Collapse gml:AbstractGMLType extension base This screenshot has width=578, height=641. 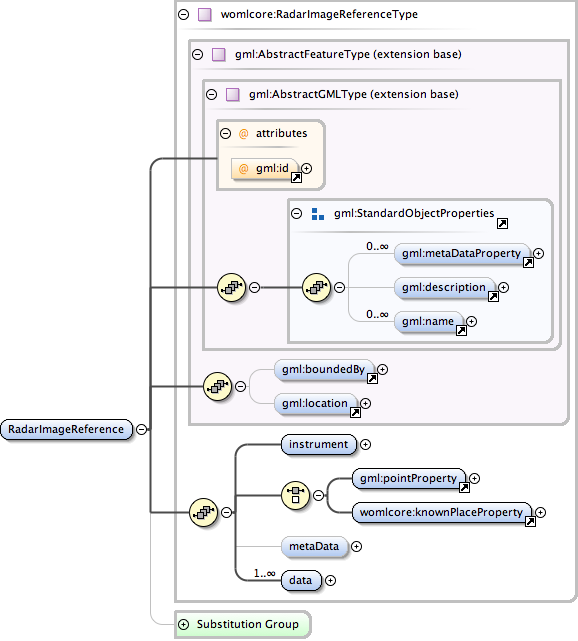(211, 94)
